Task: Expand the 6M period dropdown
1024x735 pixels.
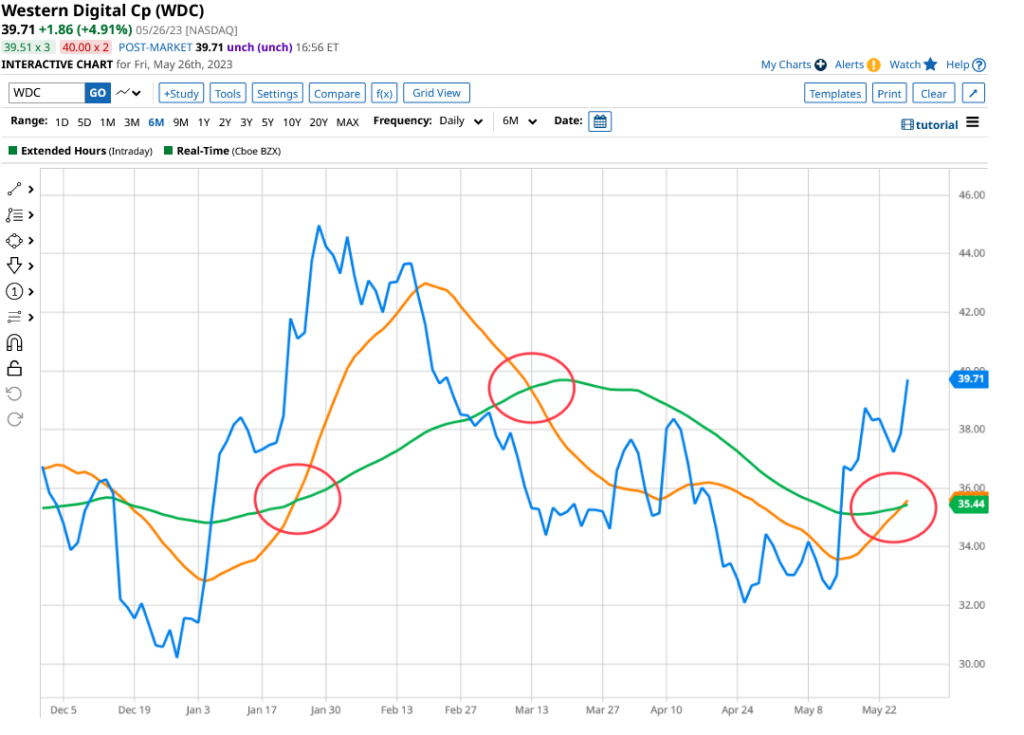Action: pos(519,121)
